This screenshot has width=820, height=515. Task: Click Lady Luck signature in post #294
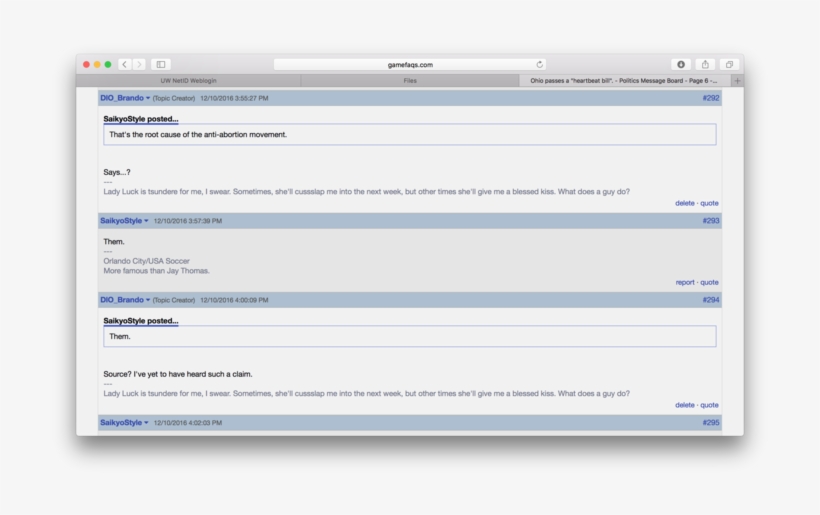pos(367,393)
